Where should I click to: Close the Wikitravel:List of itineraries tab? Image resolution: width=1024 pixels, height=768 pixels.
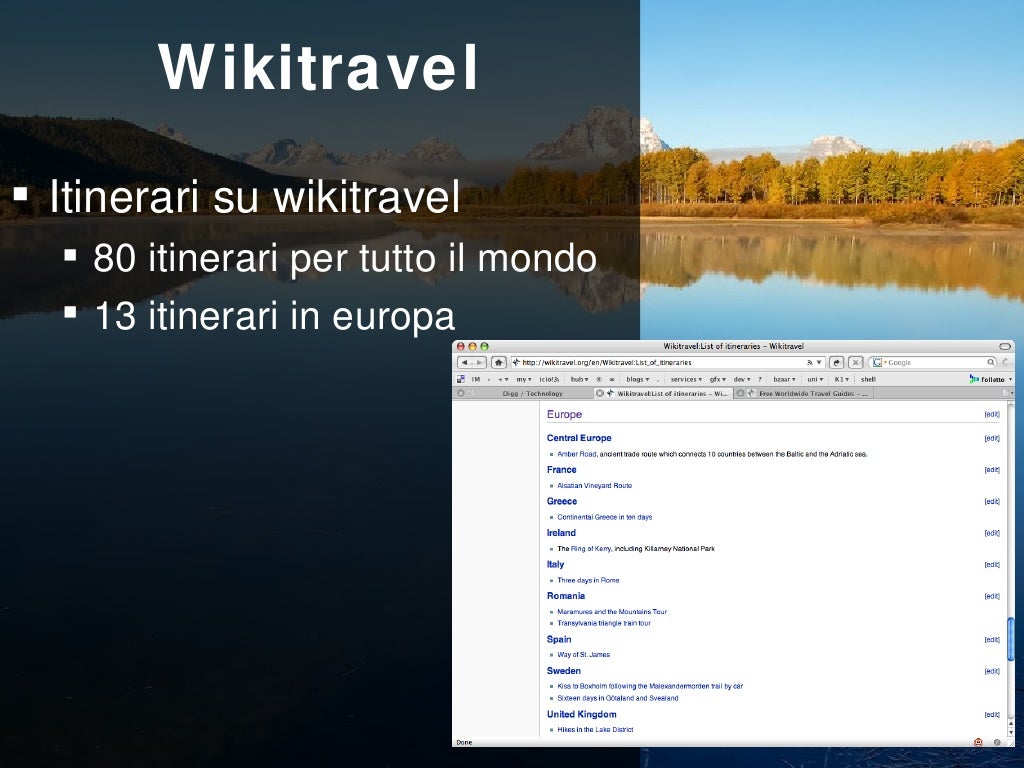(x=600, y=393)
